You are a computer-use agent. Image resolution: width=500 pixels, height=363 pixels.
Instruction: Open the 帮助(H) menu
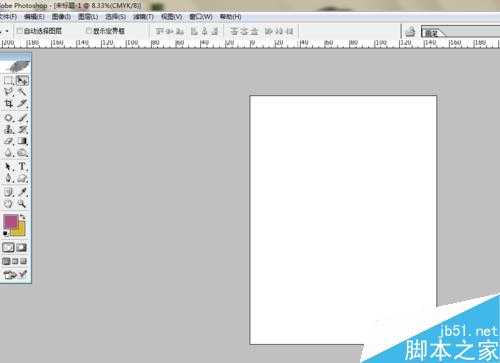230,17
